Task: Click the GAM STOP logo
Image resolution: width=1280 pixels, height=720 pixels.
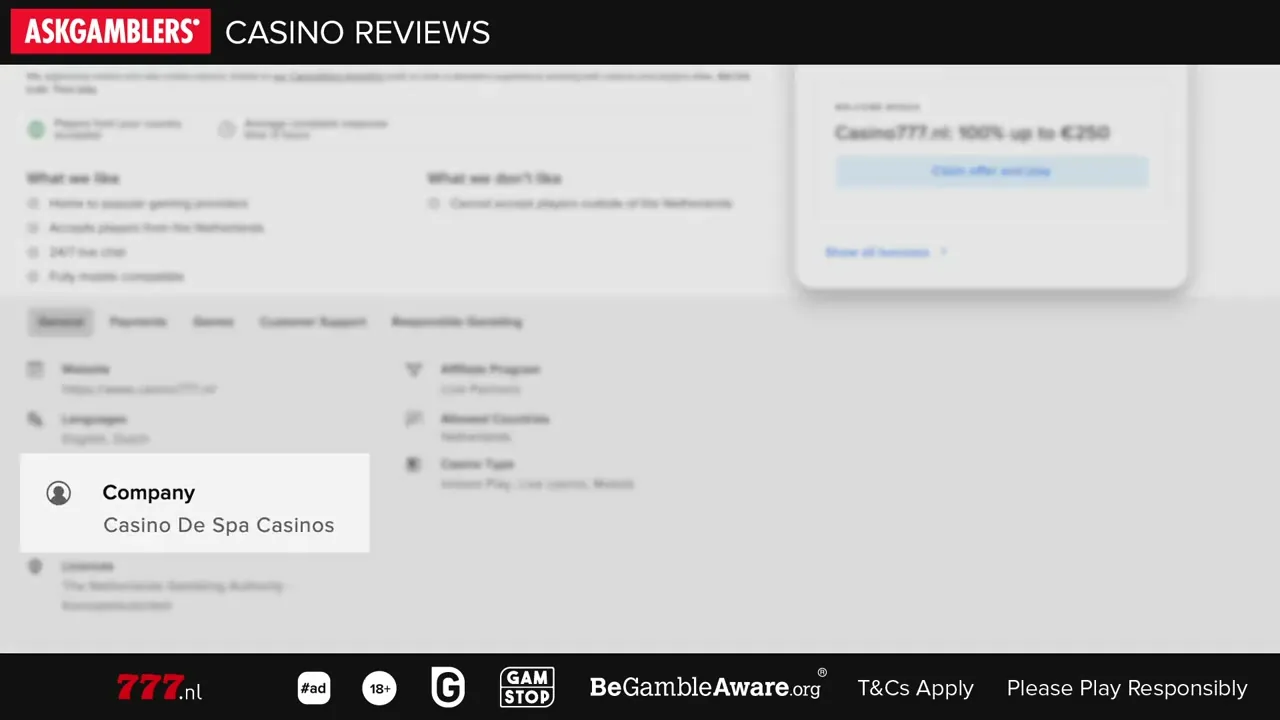Action: pyautogui.click(x=527, y=688)
